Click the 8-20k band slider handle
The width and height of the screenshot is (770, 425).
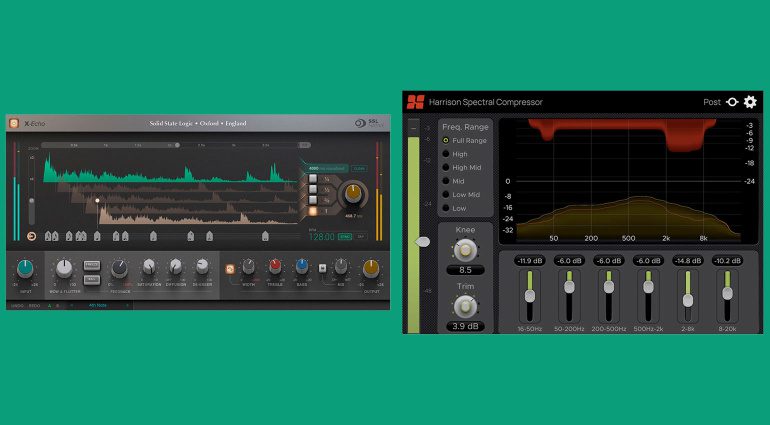tap(727, 293)
